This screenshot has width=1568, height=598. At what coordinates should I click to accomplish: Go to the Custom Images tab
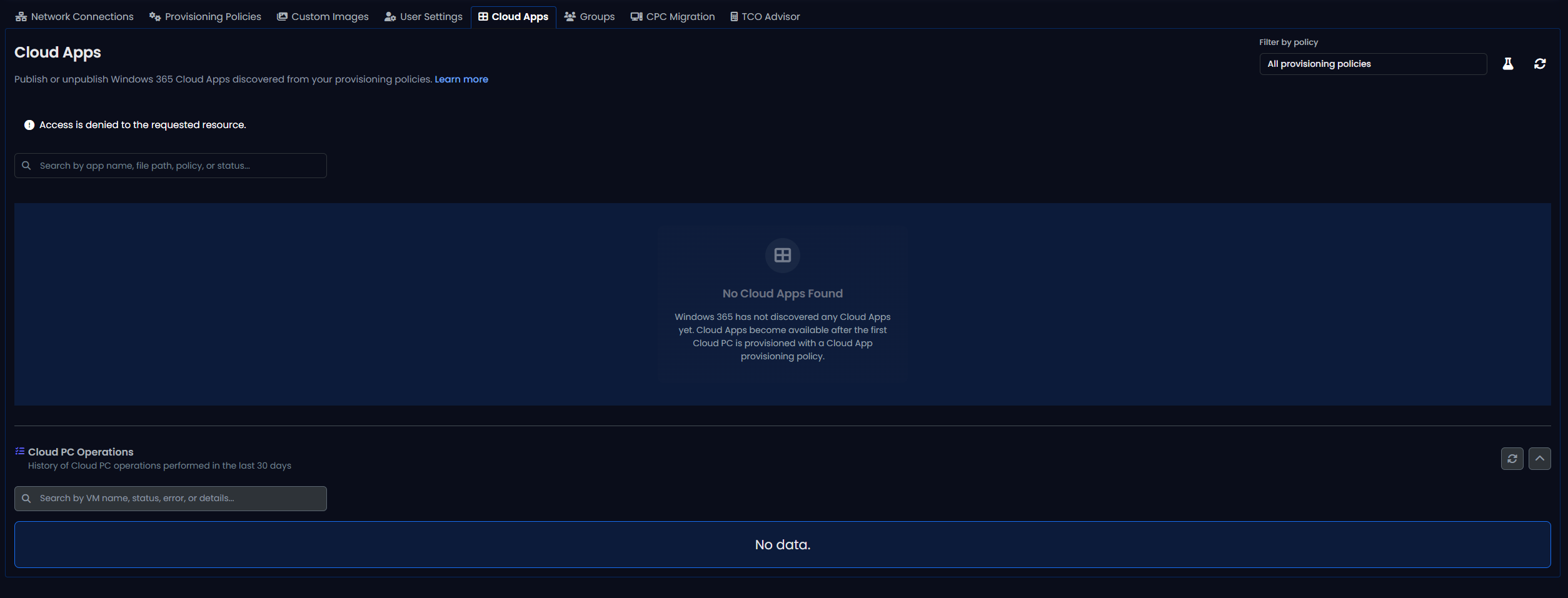point(323,17)
